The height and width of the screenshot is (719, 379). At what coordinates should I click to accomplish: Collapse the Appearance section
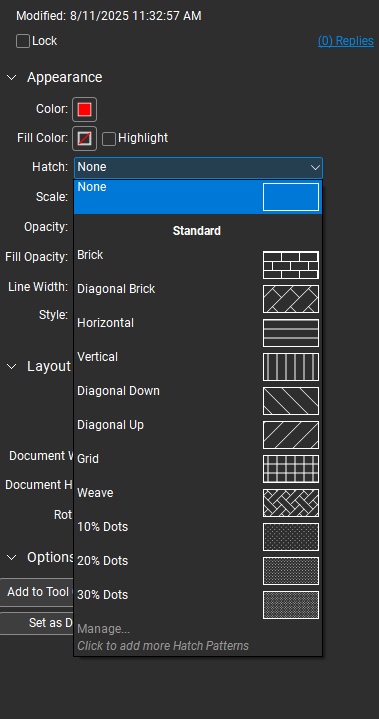coord(12,77)
